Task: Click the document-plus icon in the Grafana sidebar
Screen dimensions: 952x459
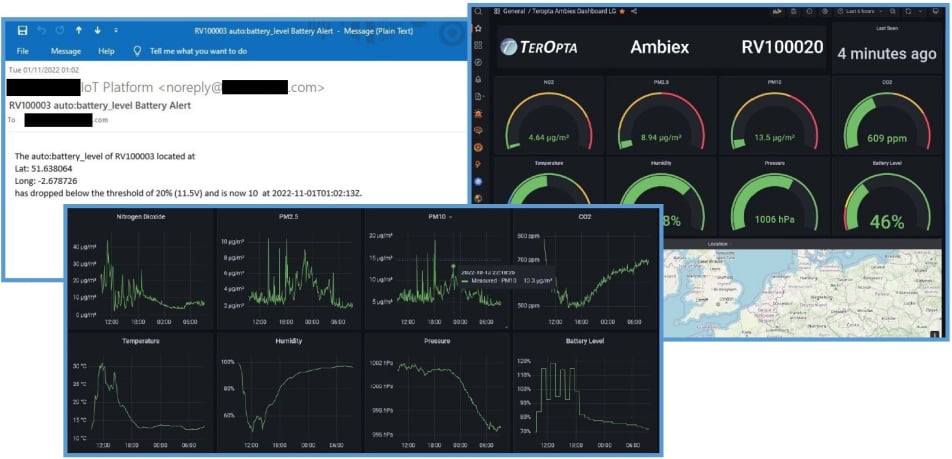Action: tap(478, 96)
